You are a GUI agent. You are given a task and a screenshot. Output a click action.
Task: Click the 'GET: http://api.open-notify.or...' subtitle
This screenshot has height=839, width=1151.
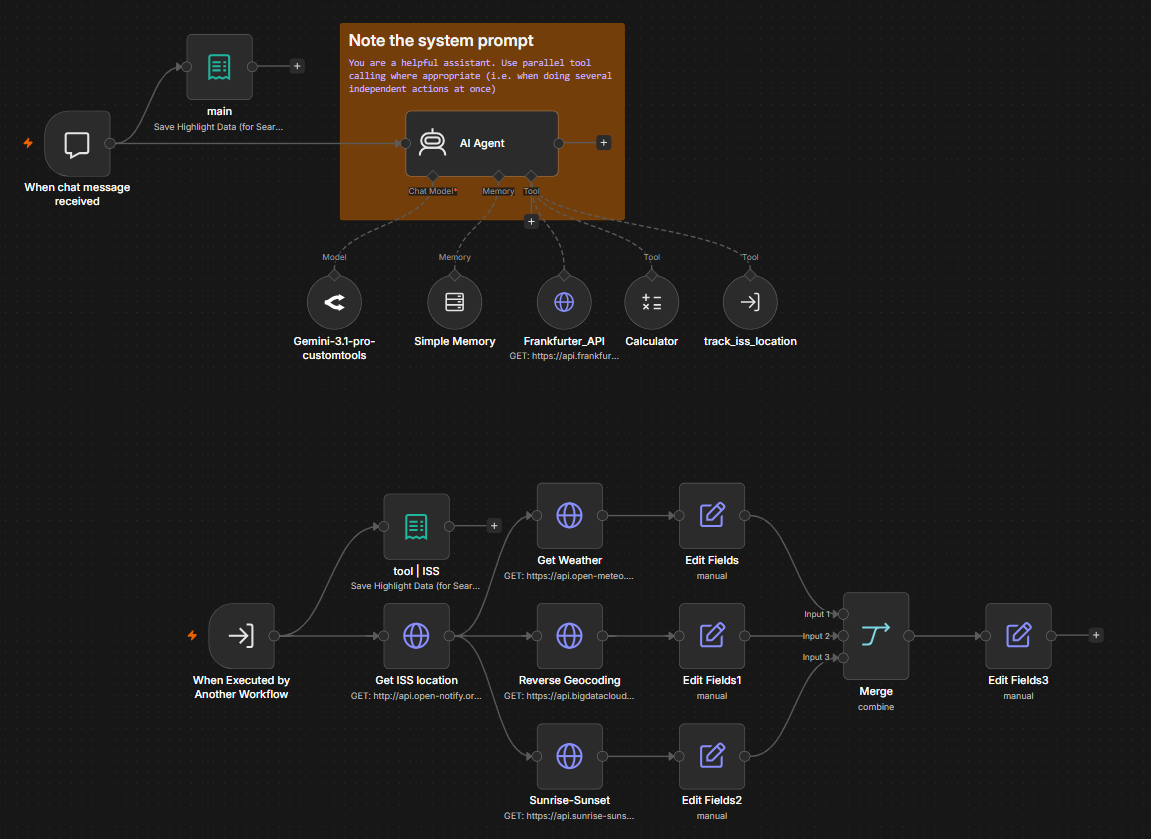(416, 696)
